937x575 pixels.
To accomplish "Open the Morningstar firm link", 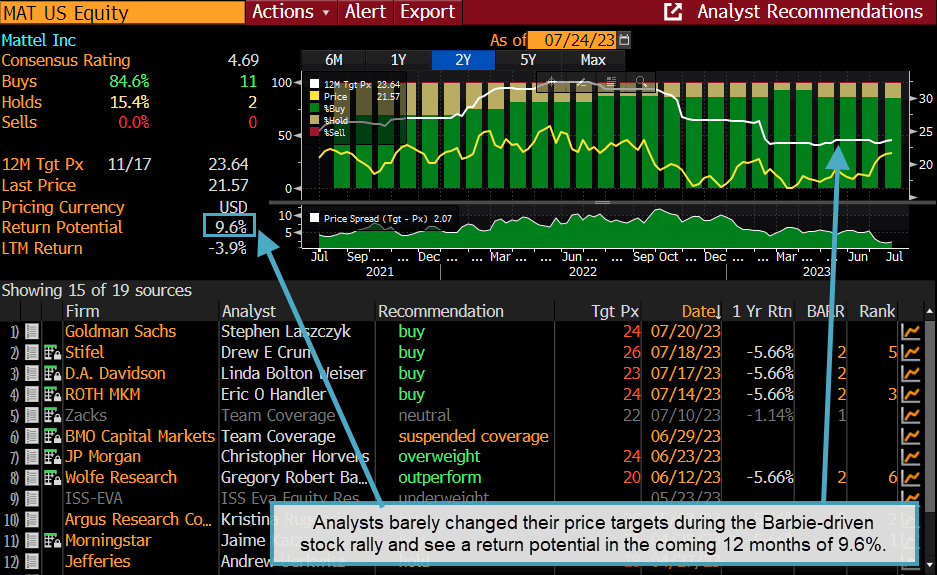I will pyautogui.click(x=108, y=540).
